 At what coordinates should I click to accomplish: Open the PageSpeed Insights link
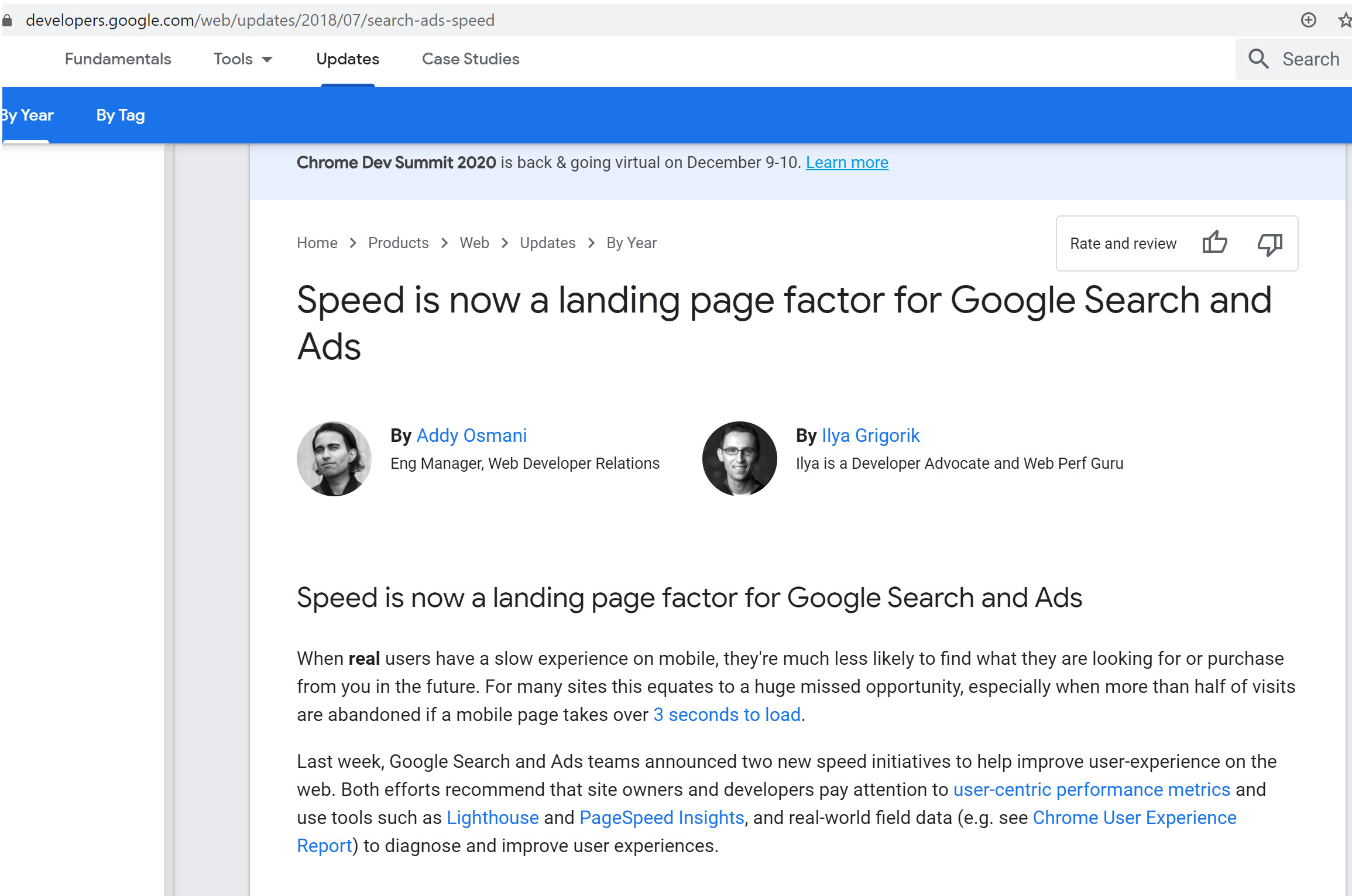tap(662, 818)
